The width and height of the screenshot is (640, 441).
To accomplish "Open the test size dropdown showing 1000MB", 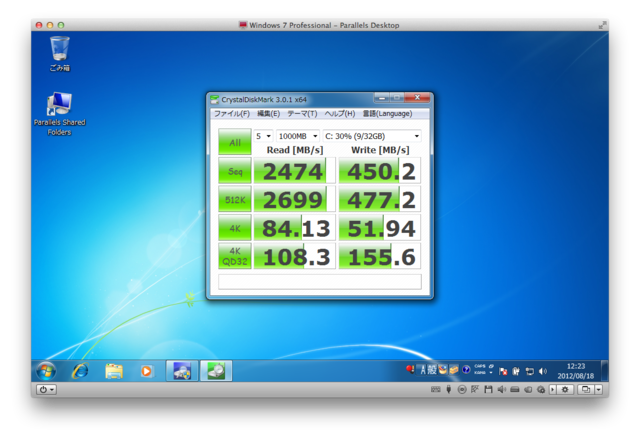I will (298, 136).
